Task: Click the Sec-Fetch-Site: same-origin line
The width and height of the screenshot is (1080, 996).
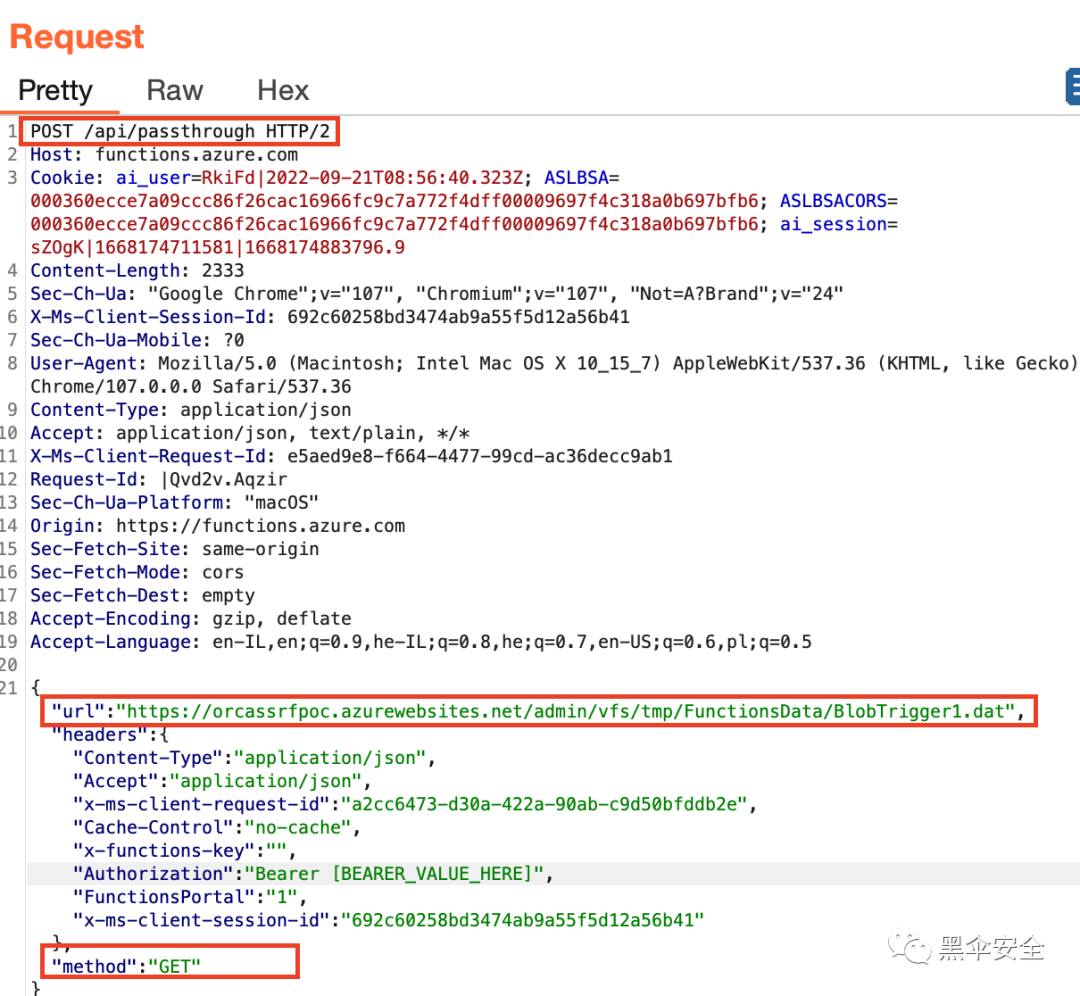Action: 174,549
